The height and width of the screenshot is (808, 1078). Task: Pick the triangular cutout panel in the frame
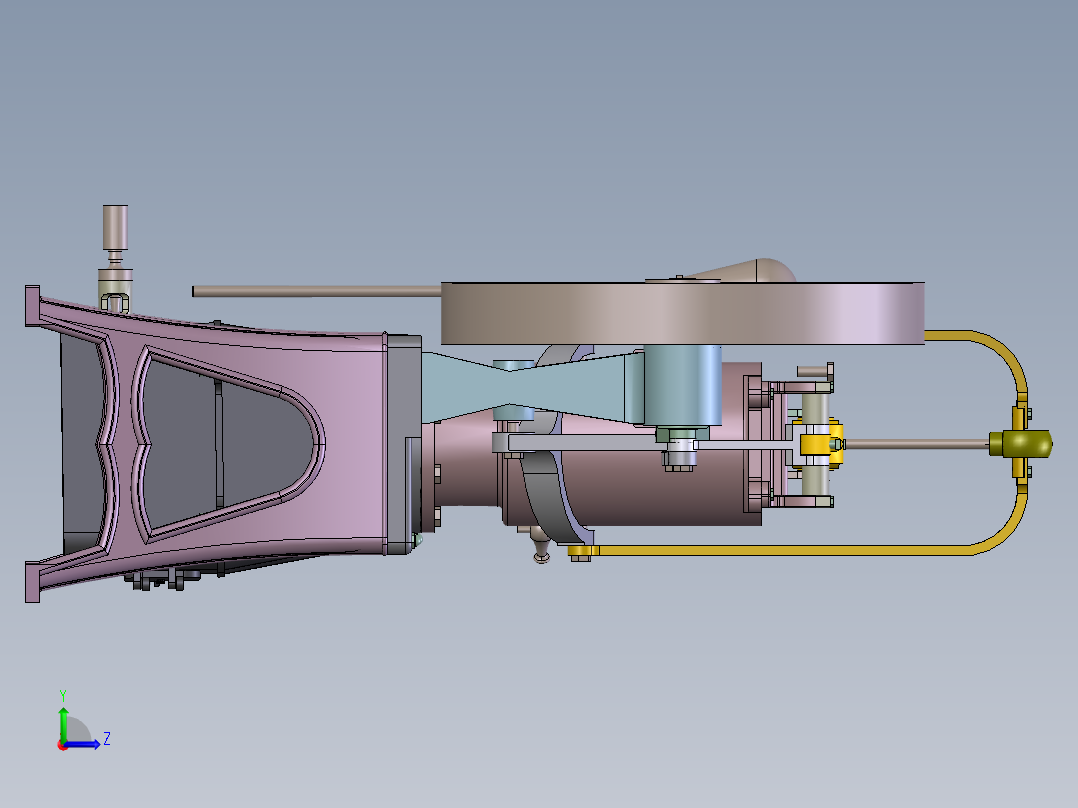[227, 444]
